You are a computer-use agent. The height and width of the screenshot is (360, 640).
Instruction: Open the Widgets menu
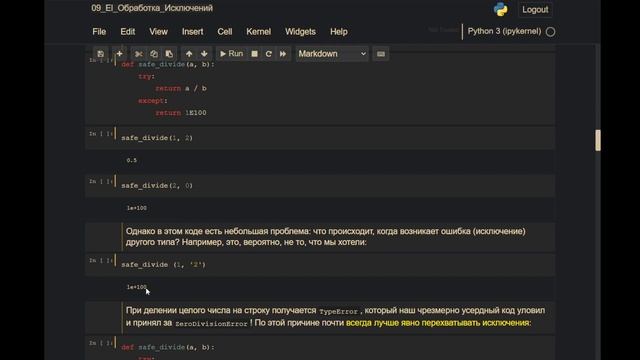tap(300, 31)
